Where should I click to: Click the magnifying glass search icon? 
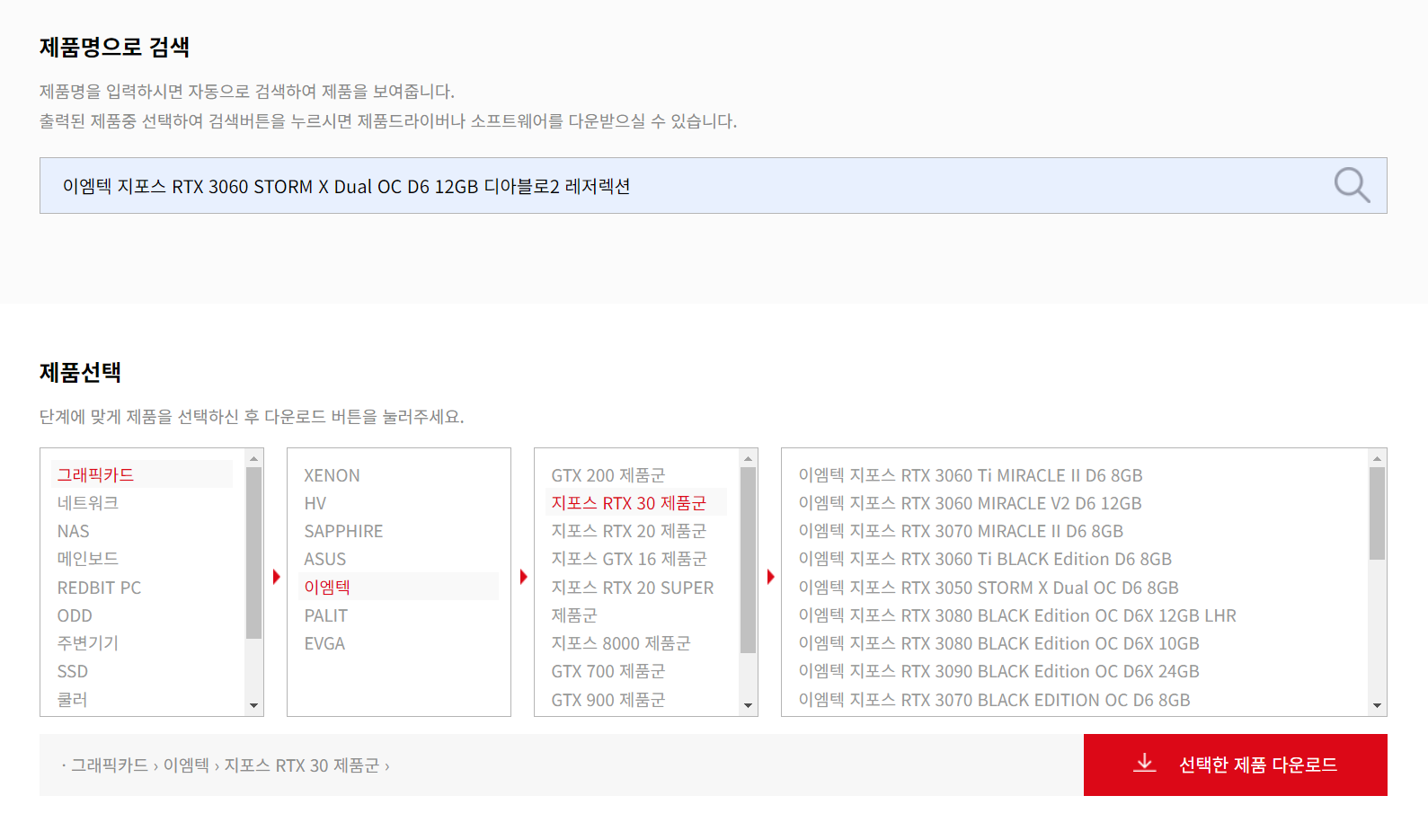click(x=1352, y=185)
